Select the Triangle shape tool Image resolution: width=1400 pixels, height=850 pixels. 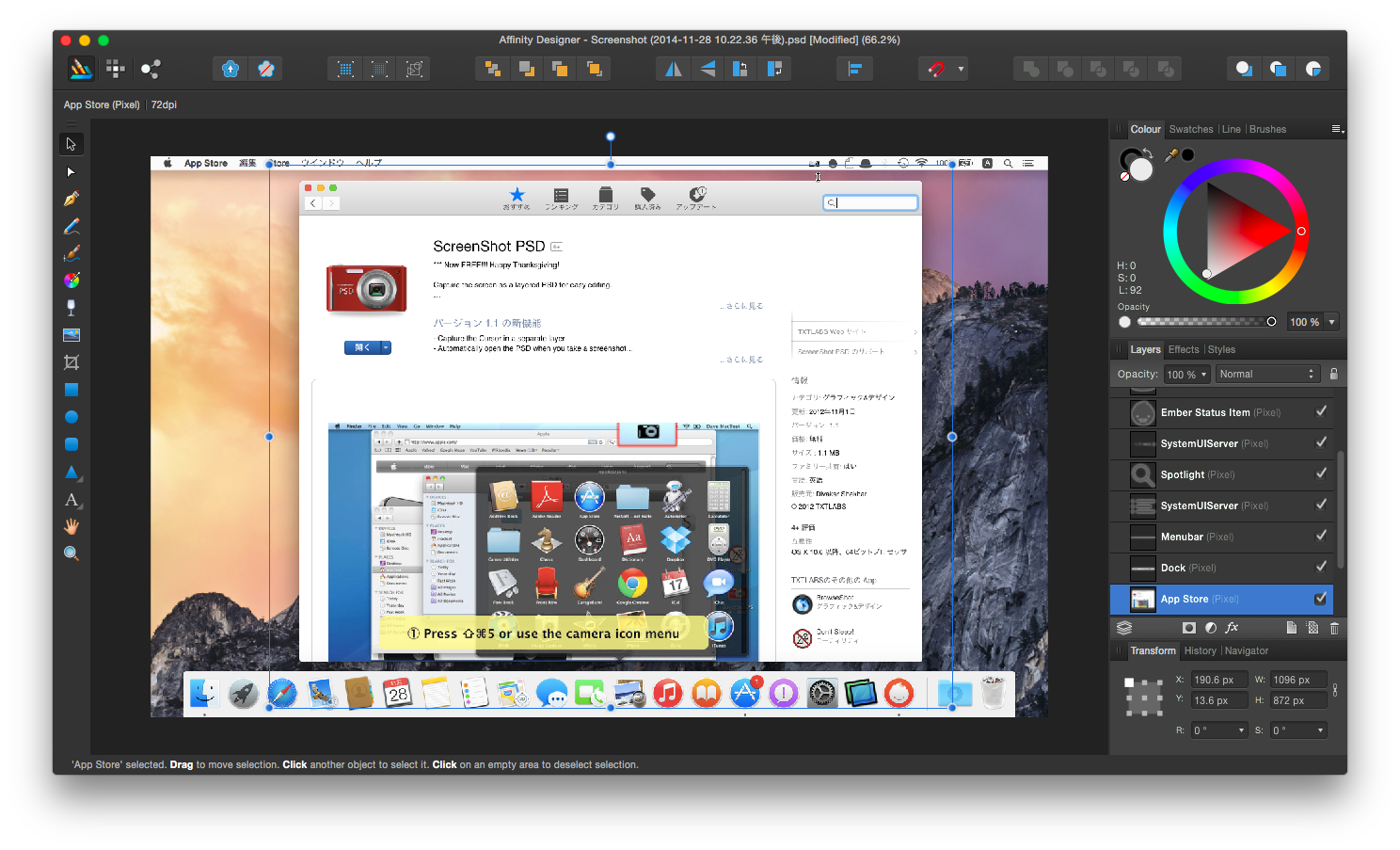71,472
